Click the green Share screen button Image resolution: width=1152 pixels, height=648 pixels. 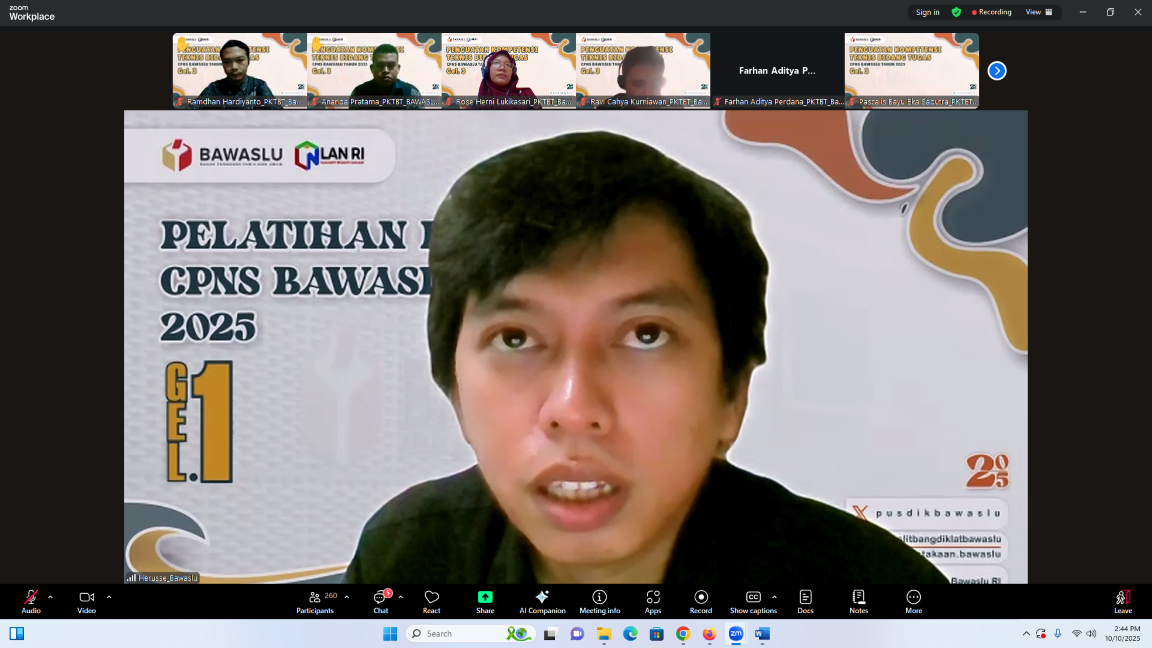[485, 601]
